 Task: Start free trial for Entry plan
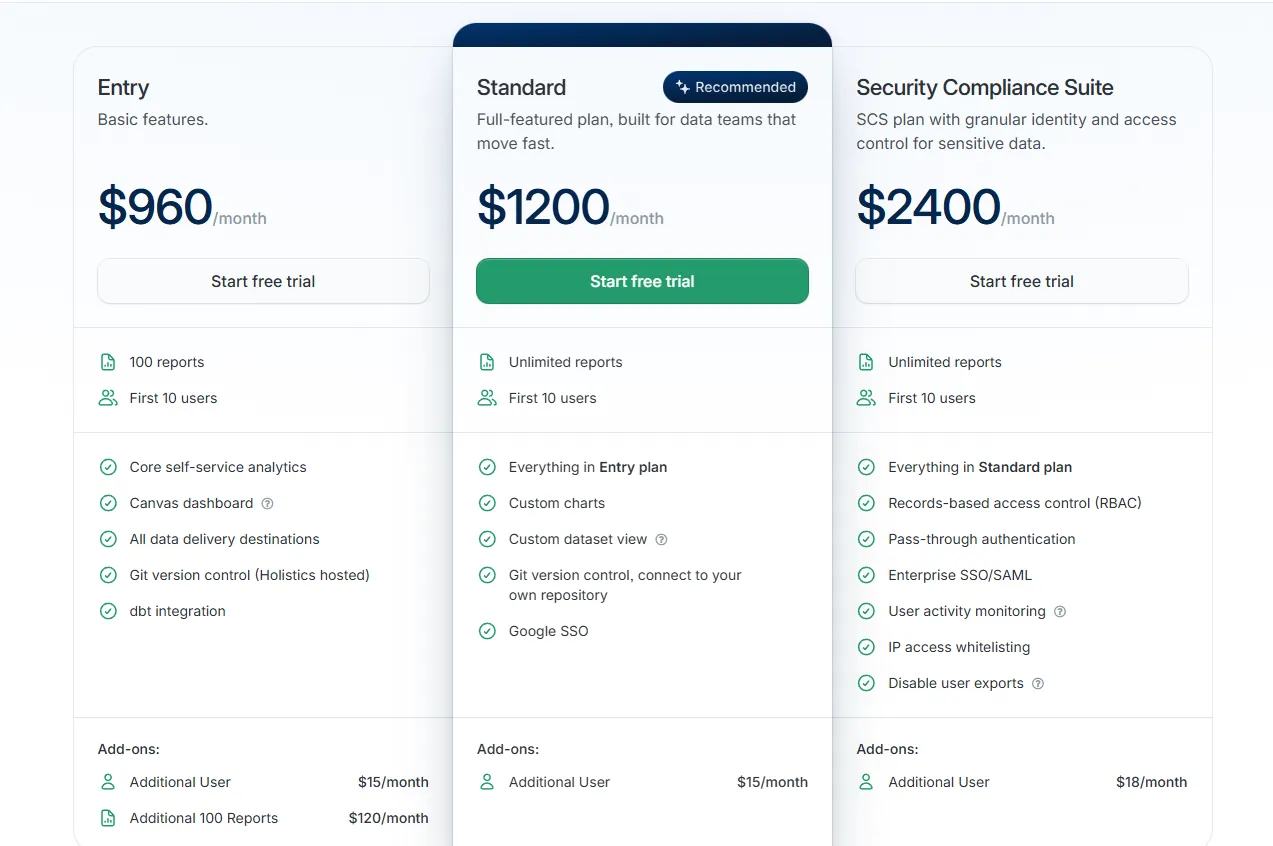[263, 281]
